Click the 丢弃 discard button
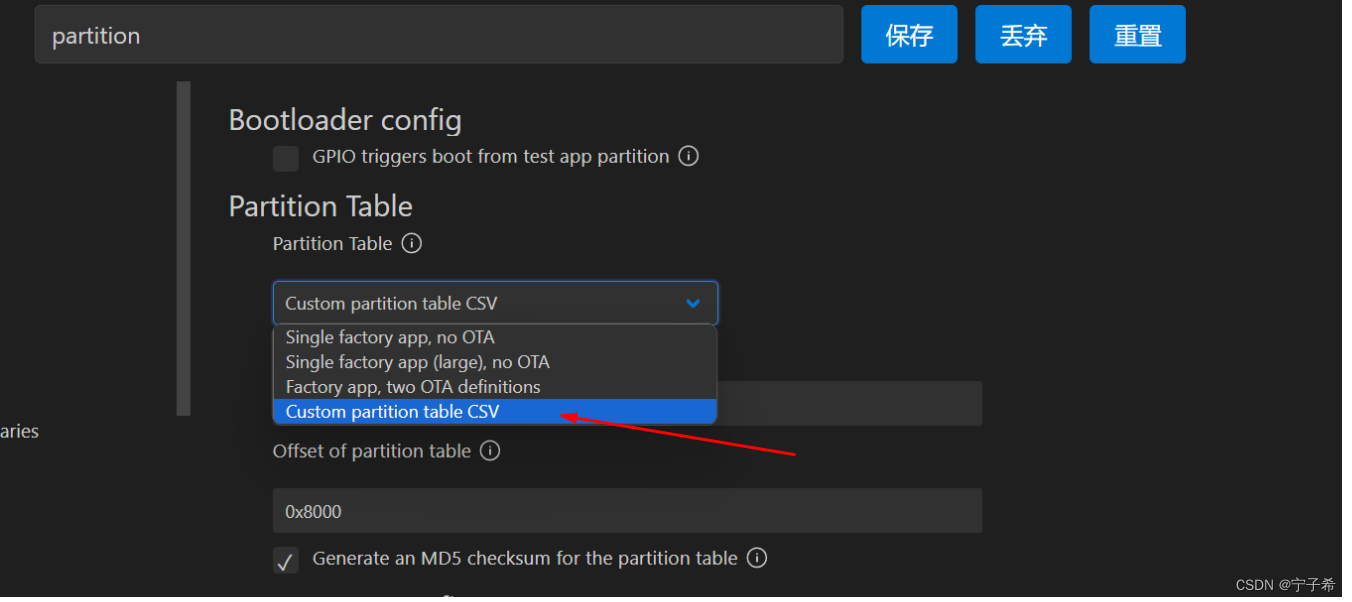1352x602 pixels. coord(1023,35)
